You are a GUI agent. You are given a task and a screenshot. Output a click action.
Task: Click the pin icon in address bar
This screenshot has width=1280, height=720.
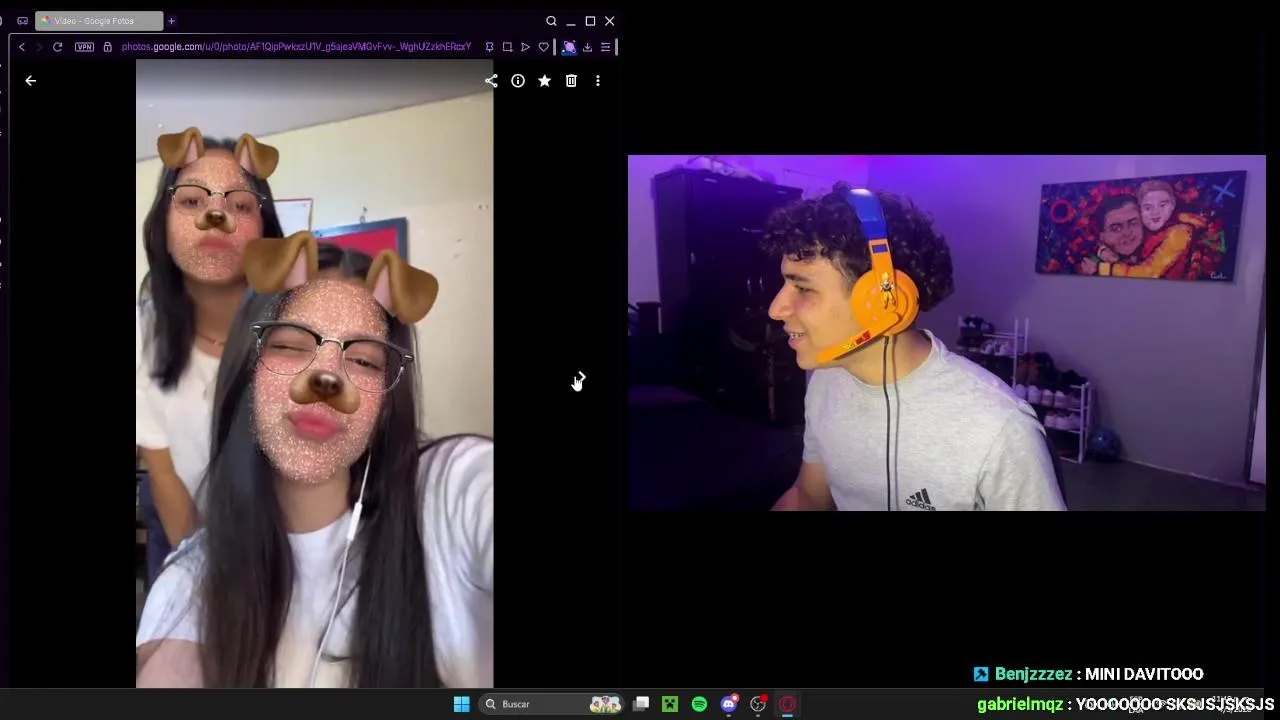[x=489, y=47]
